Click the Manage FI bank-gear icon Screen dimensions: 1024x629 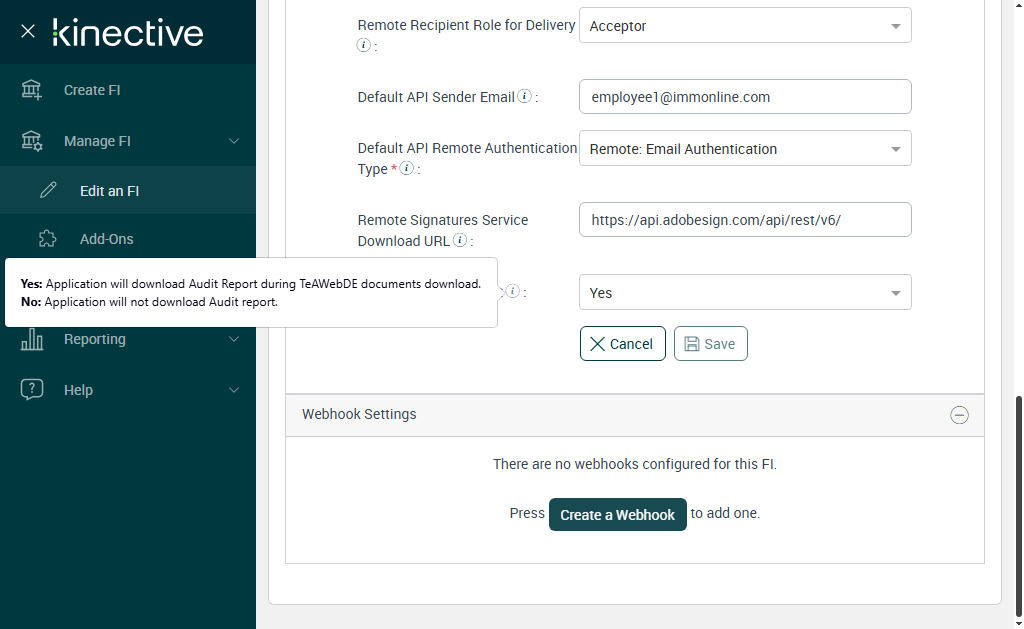coord(32,141)
